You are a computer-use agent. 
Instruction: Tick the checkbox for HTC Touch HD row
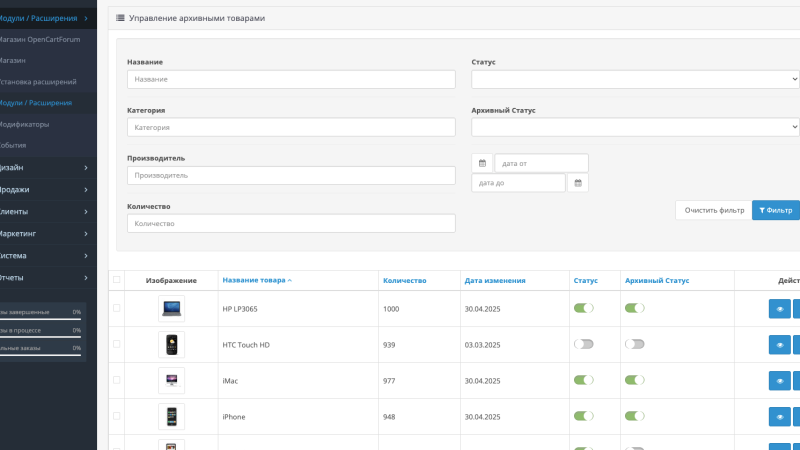coord(117,344)
